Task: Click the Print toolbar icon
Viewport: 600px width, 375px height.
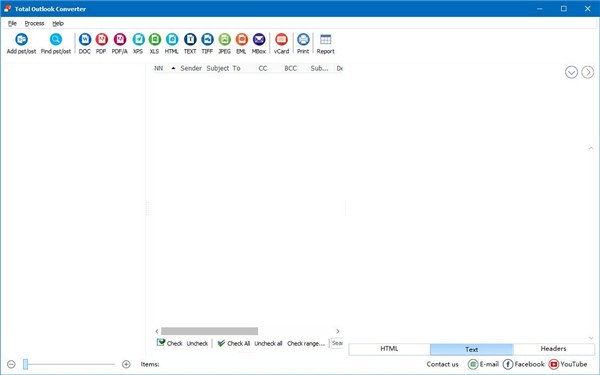Action: pyautogui.click(x=303, y=44)
